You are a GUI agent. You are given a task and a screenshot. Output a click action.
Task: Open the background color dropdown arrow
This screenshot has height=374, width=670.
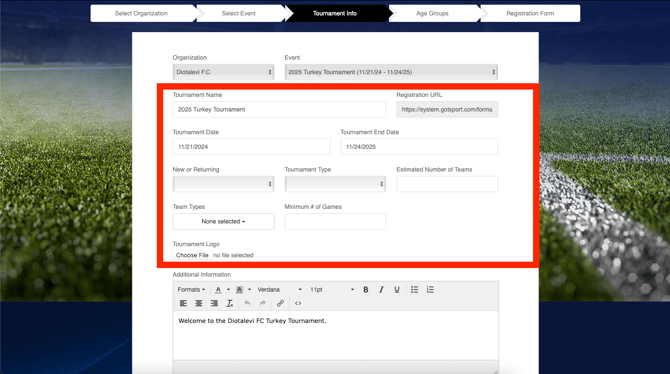click(x=250, y=290)
